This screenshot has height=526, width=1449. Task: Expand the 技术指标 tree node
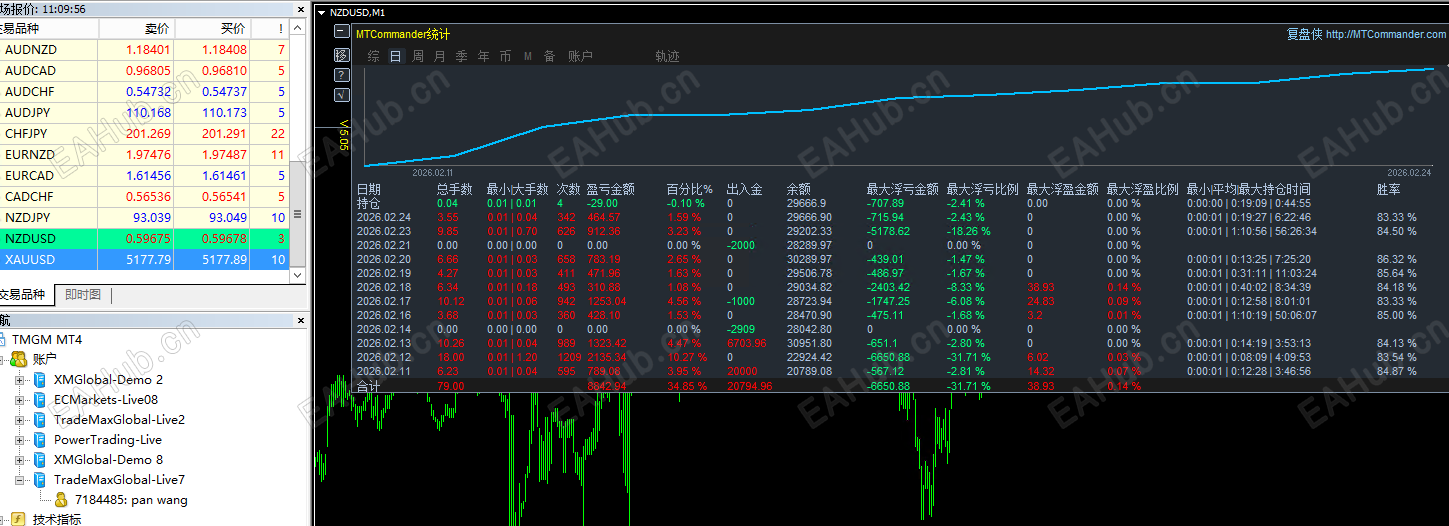[x=2, y=519]
